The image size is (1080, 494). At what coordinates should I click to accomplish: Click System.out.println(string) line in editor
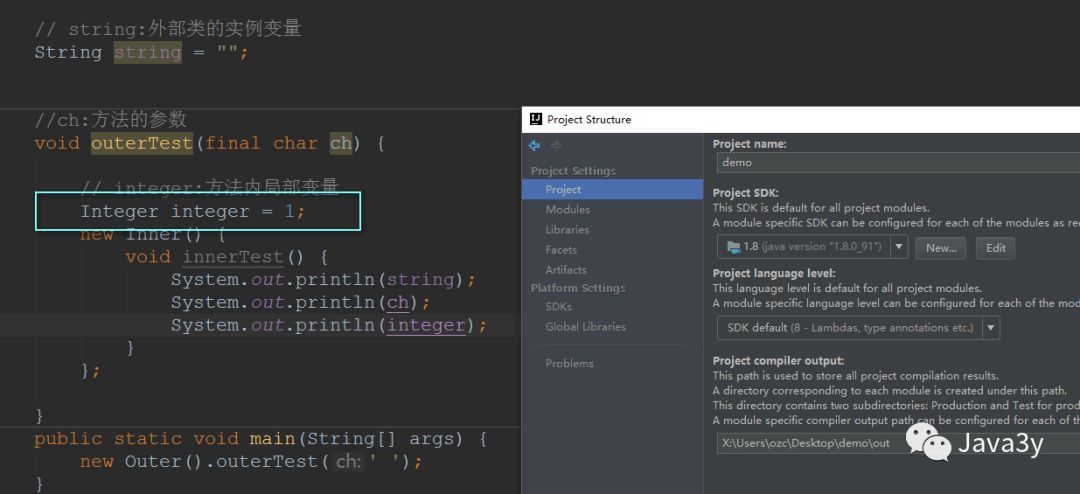pyautogui.click(x=323, y=280)
